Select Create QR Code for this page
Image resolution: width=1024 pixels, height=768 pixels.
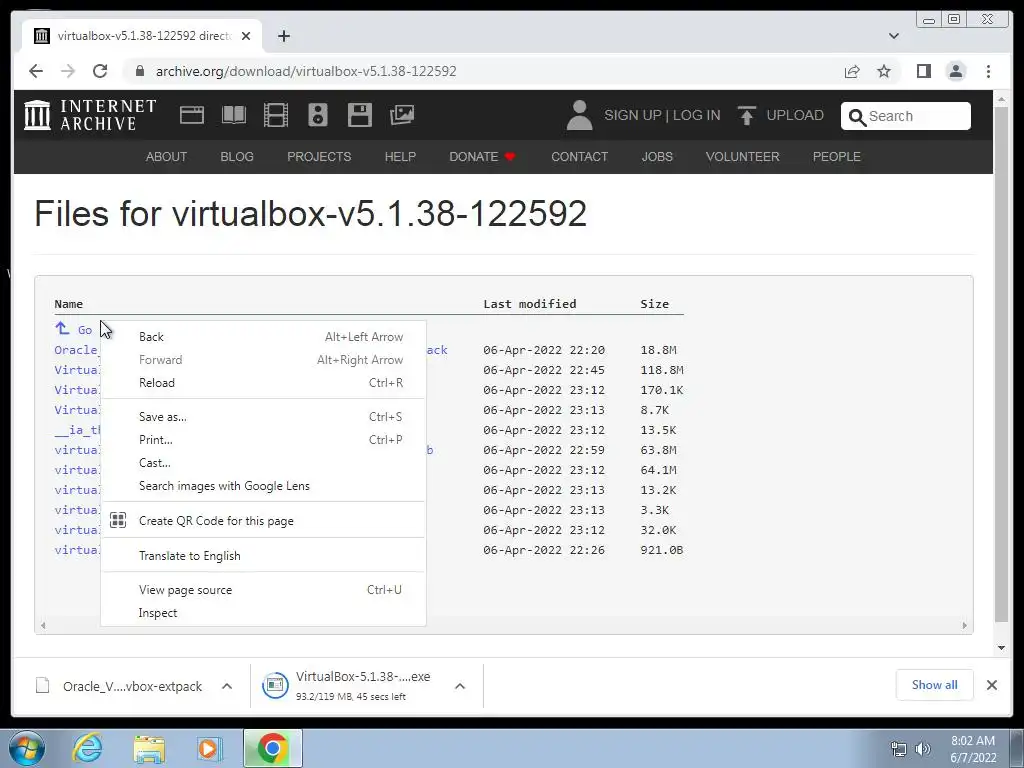click(263, 520)
